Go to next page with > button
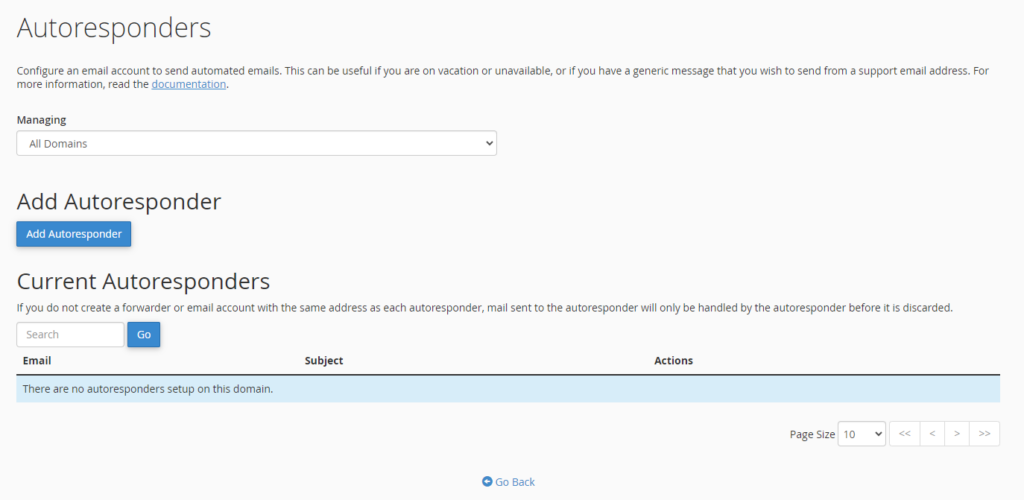 [957, 434]
